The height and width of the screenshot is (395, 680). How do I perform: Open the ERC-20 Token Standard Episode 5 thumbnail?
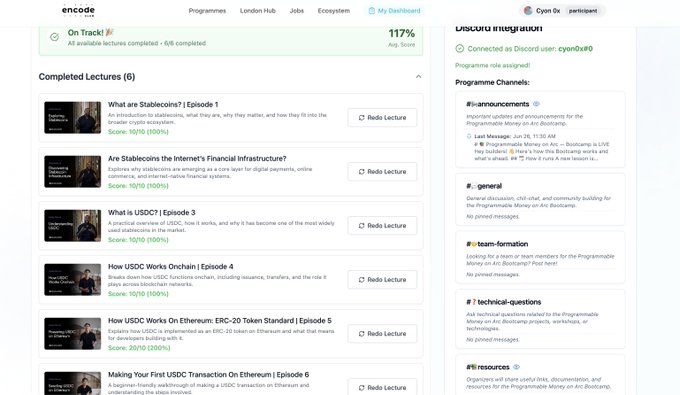point(72,334)
